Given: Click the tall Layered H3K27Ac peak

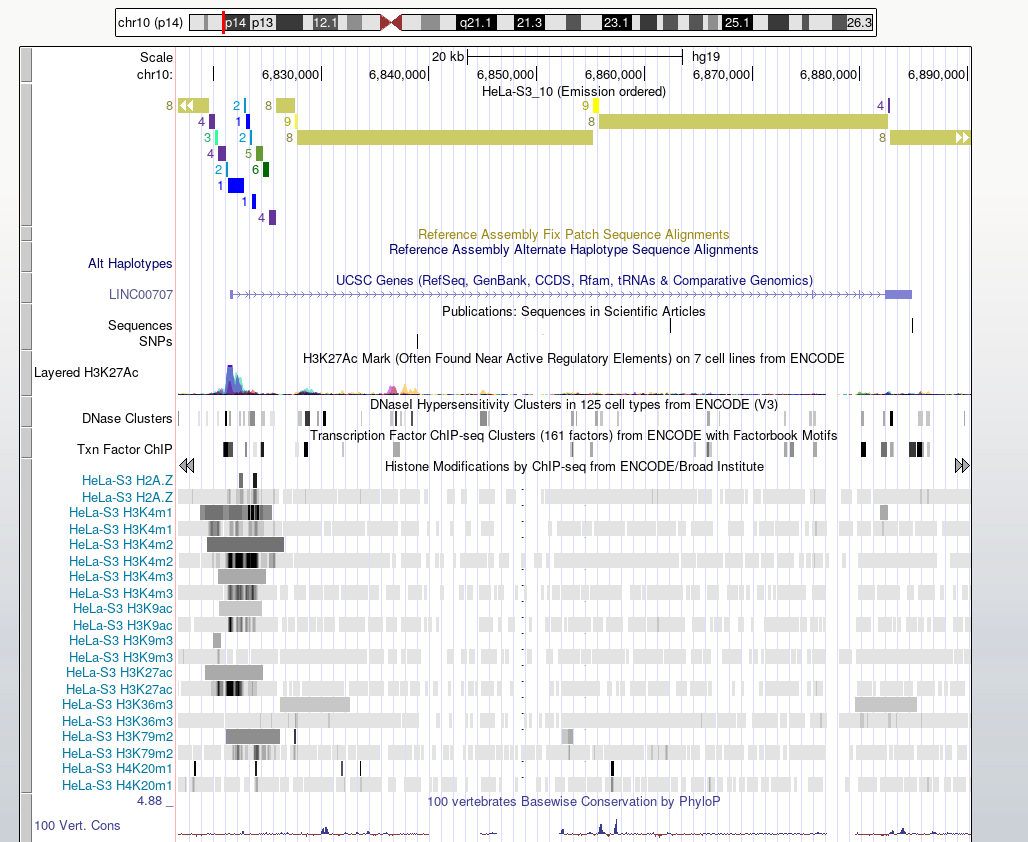Looking at the screenshot, I should [x=229, y=379].
